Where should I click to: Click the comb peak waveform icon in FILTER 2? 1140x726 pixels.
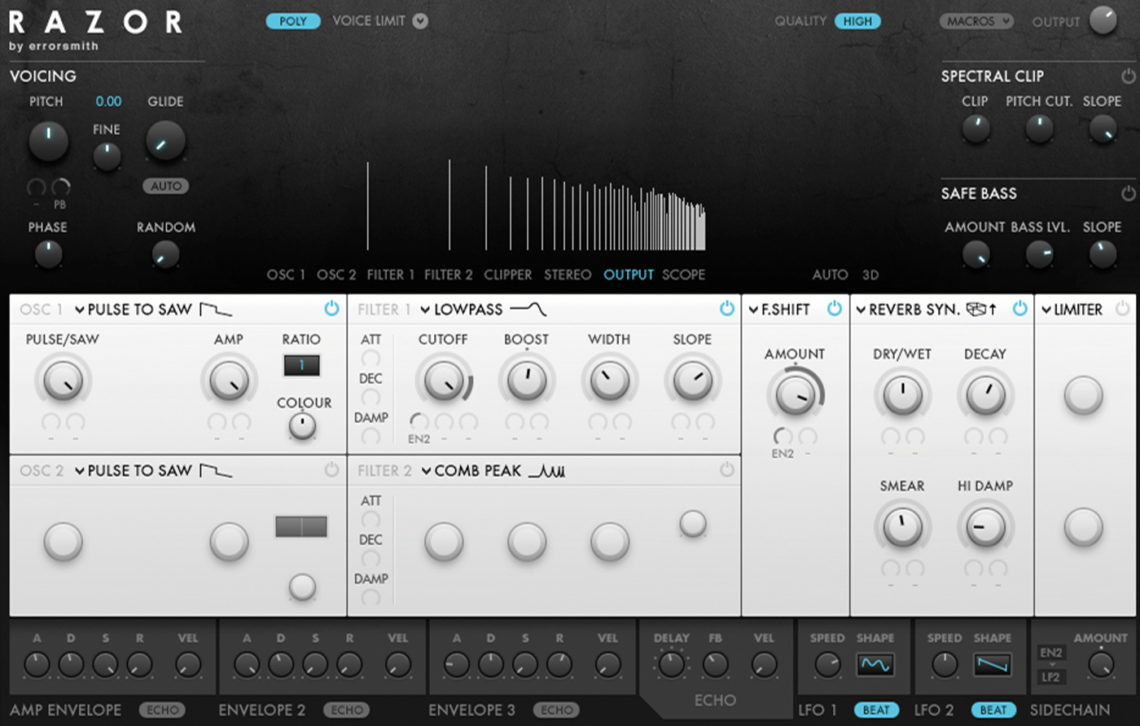[546, 470]
